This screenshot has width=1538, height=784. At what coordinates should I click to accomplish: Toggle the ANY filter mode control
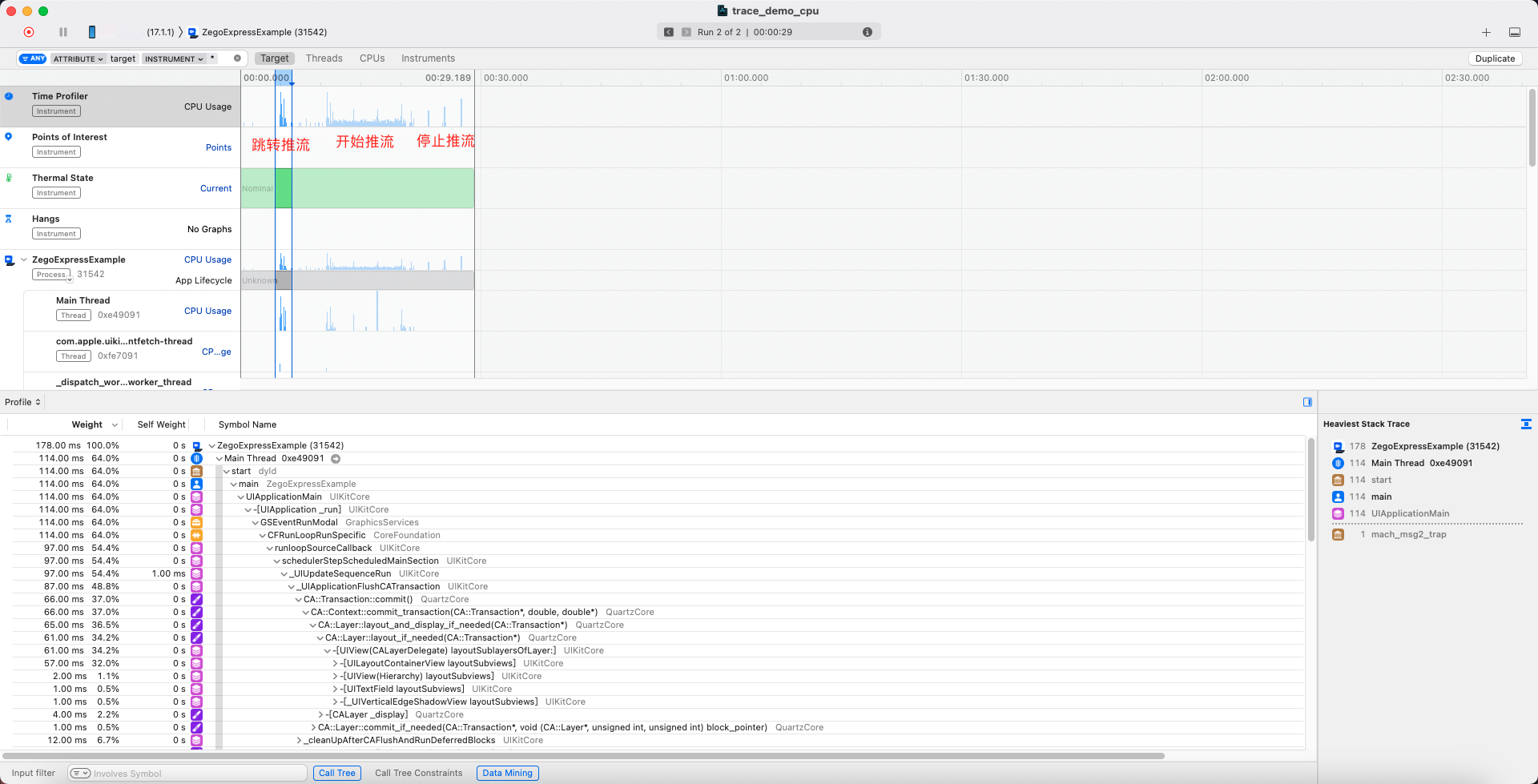[32, 58]
